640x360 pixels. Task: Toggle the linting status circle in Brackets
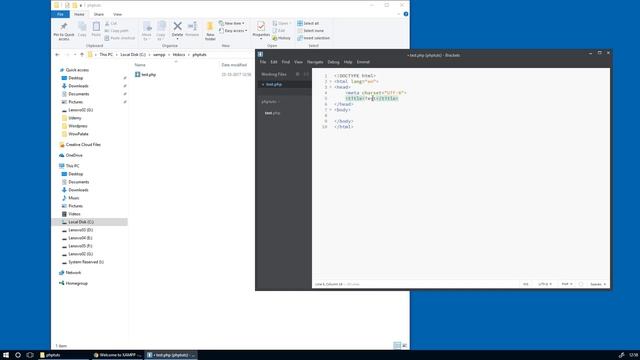click(581, 284)
